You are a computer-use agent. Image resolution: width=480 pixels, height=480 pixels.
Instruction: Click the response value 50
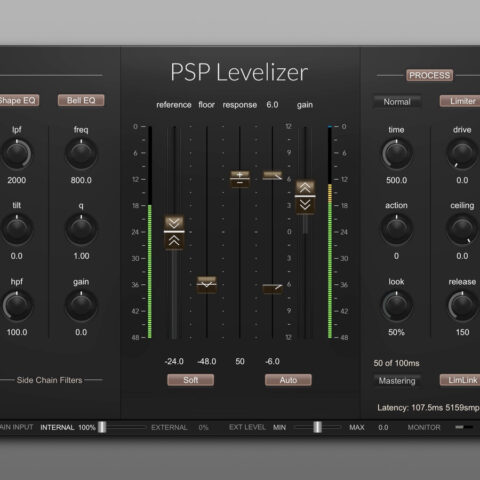(x=240, y=361)
